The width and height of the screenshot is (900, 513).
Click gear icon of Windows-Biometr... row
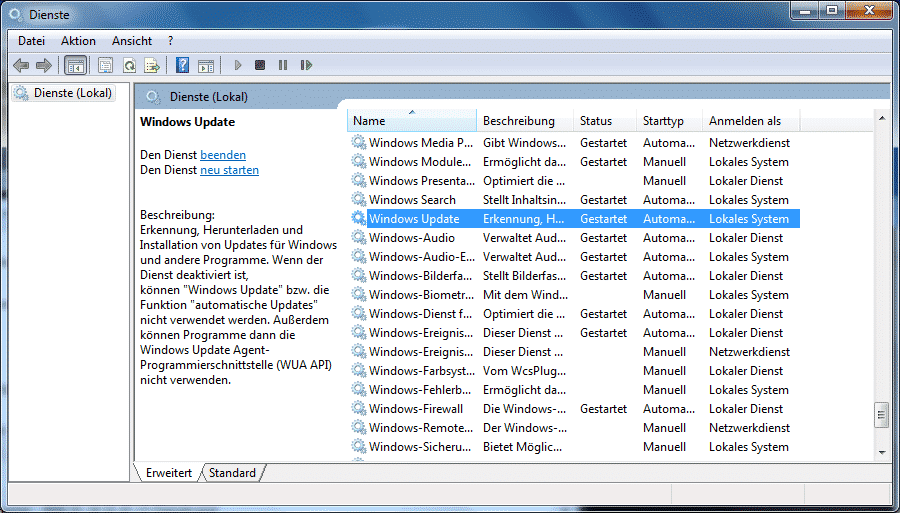pos(359,294)
